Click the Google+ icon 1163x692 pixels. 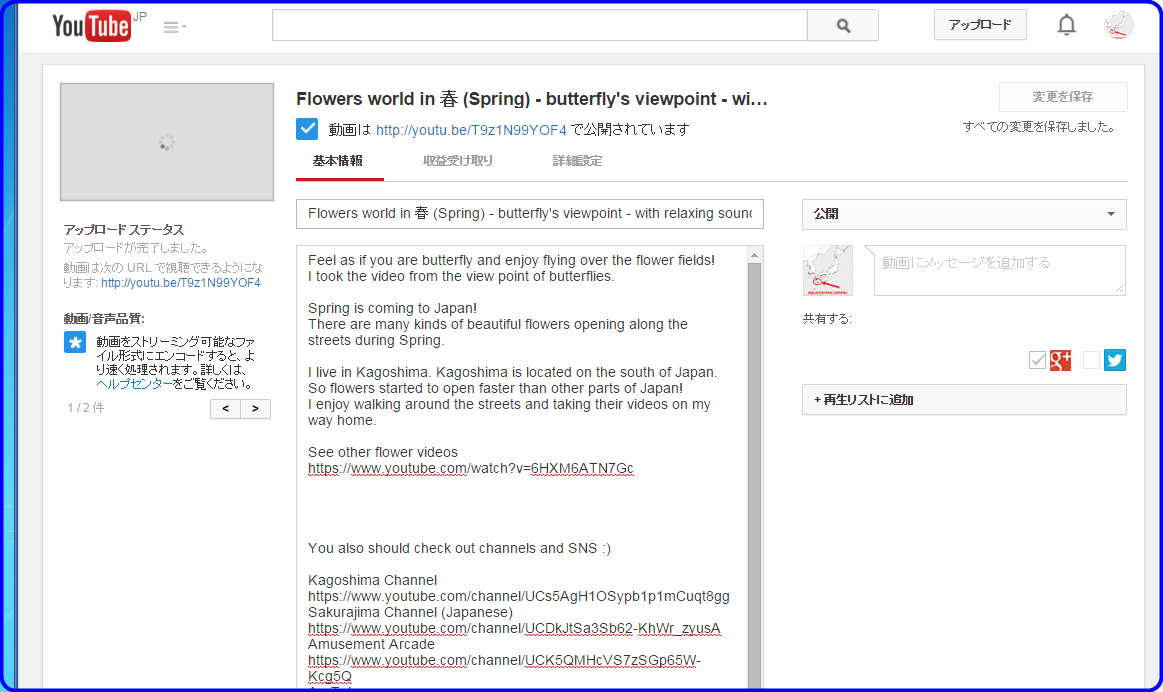(1061, 360)
